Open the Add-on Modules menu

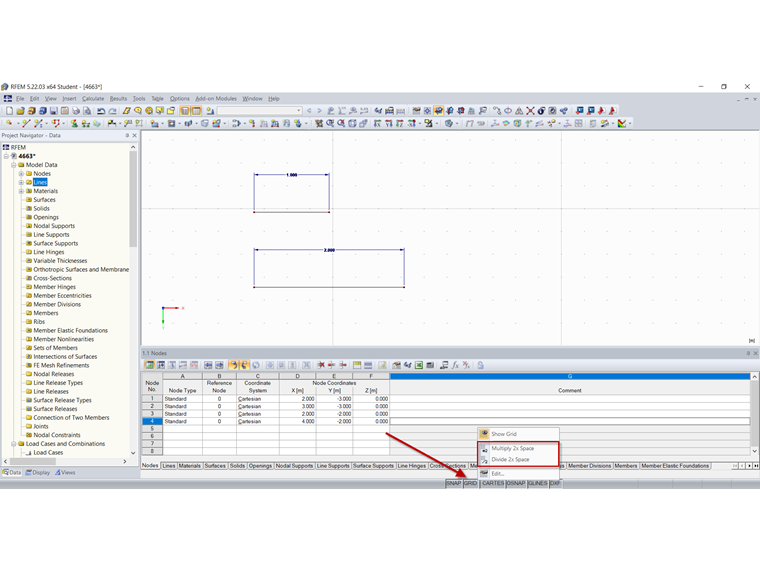[x=216, y=98]
